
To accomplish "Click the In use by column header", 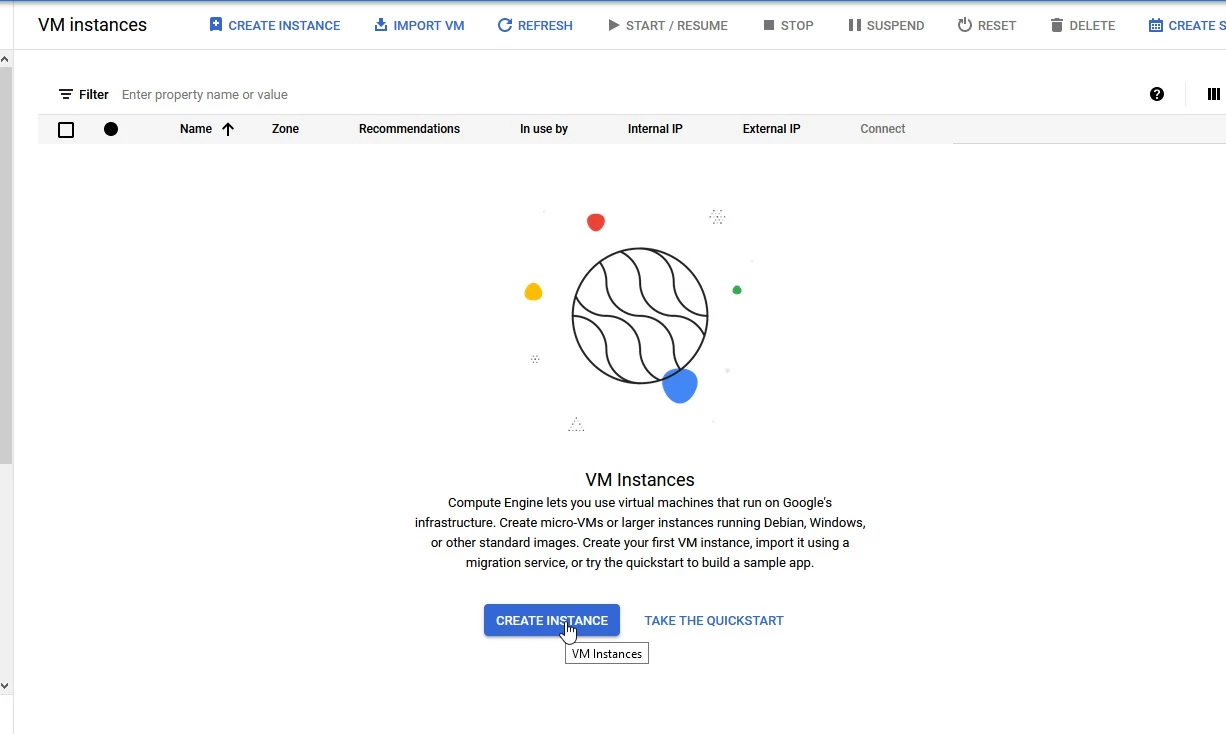I will (544, 129).
